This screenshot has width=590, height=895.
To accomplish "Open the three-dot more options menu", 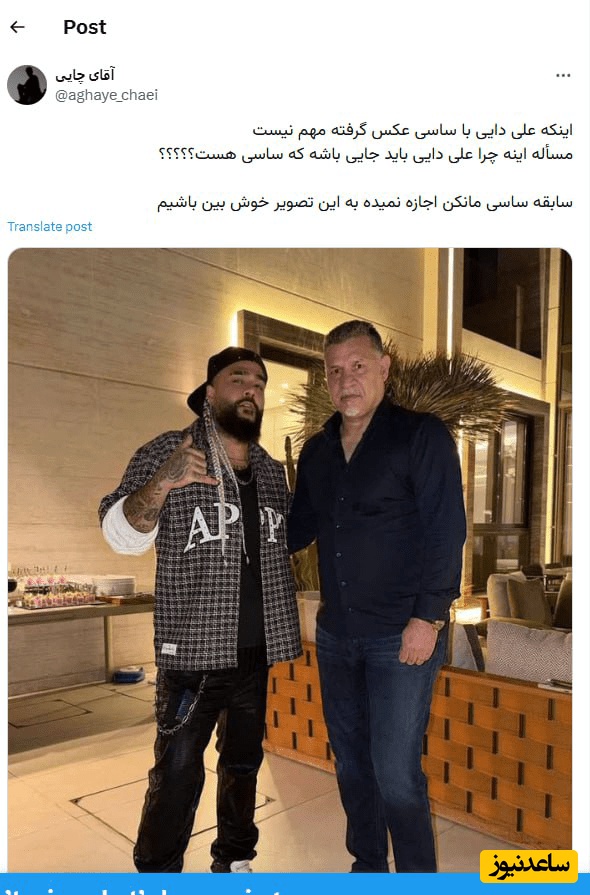I will 563,76.
